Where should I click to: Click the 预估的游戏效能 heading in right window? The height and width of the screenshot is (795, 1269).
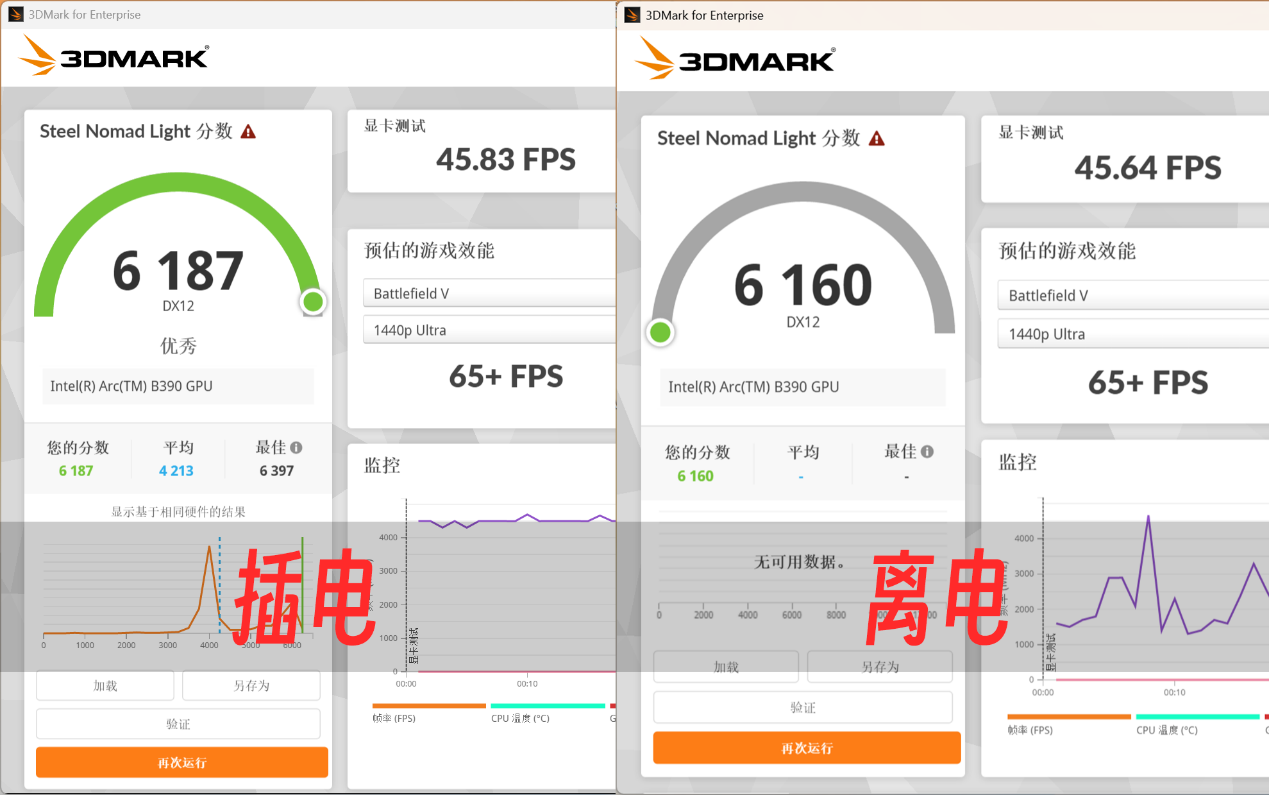coord(1067,251)
